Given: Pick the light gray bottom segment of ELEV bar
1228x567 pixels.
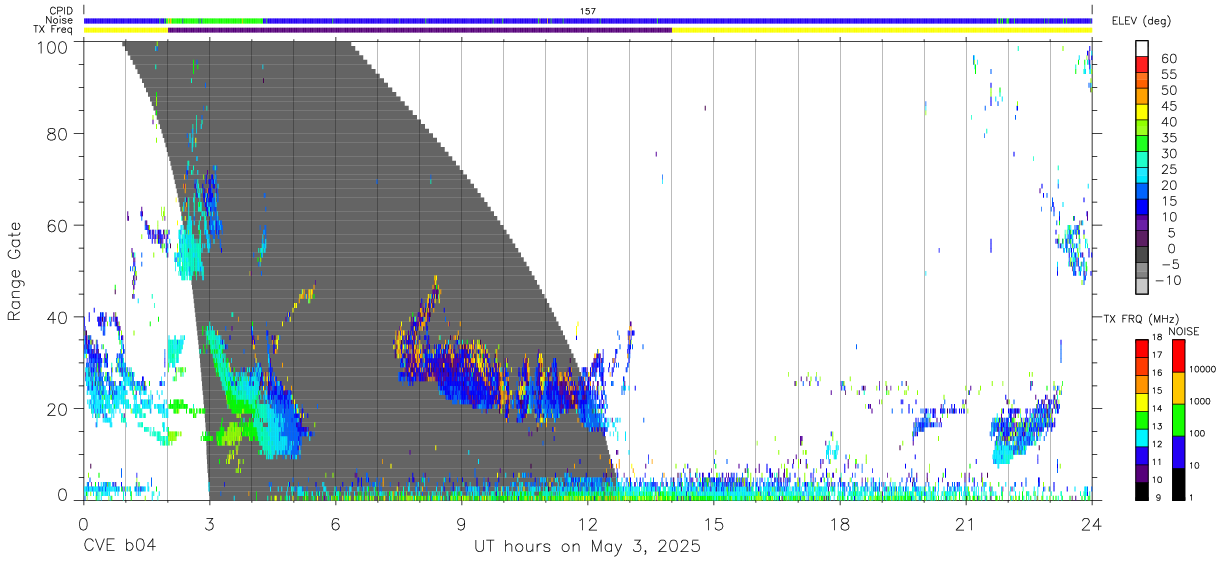Looking at the screenshot, I should pos(1142,288).
